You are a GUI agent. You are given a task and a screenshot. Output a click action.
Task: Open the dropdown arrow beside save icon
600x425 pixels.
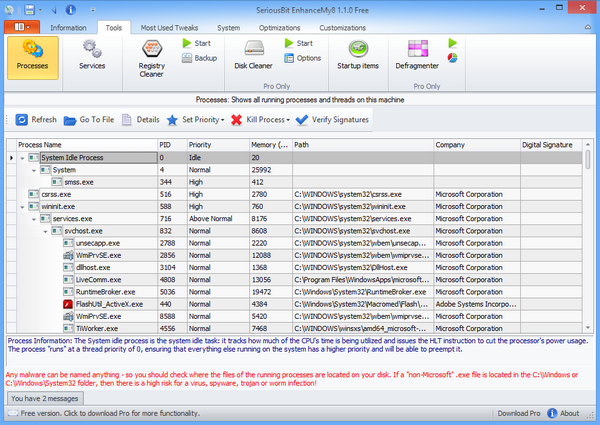click(40, 10)
